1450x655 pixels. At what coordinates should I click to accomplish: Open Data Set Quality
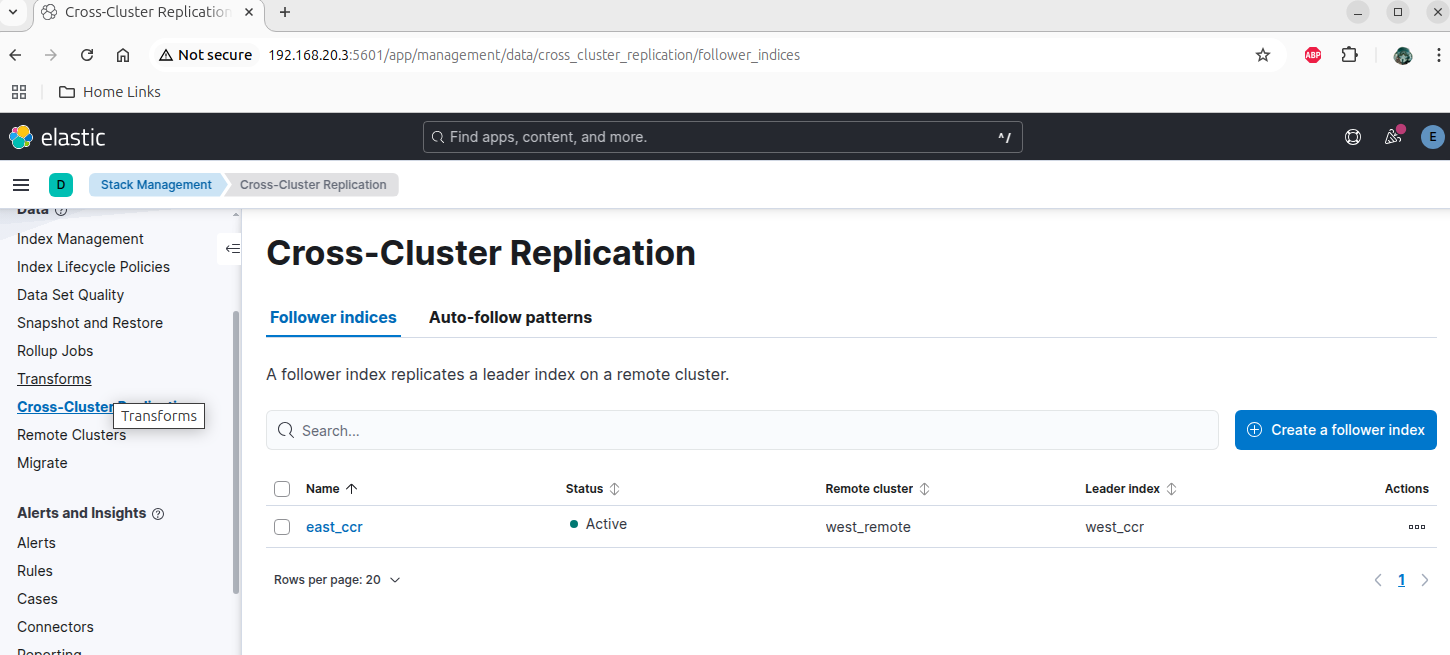click(70, 295)
